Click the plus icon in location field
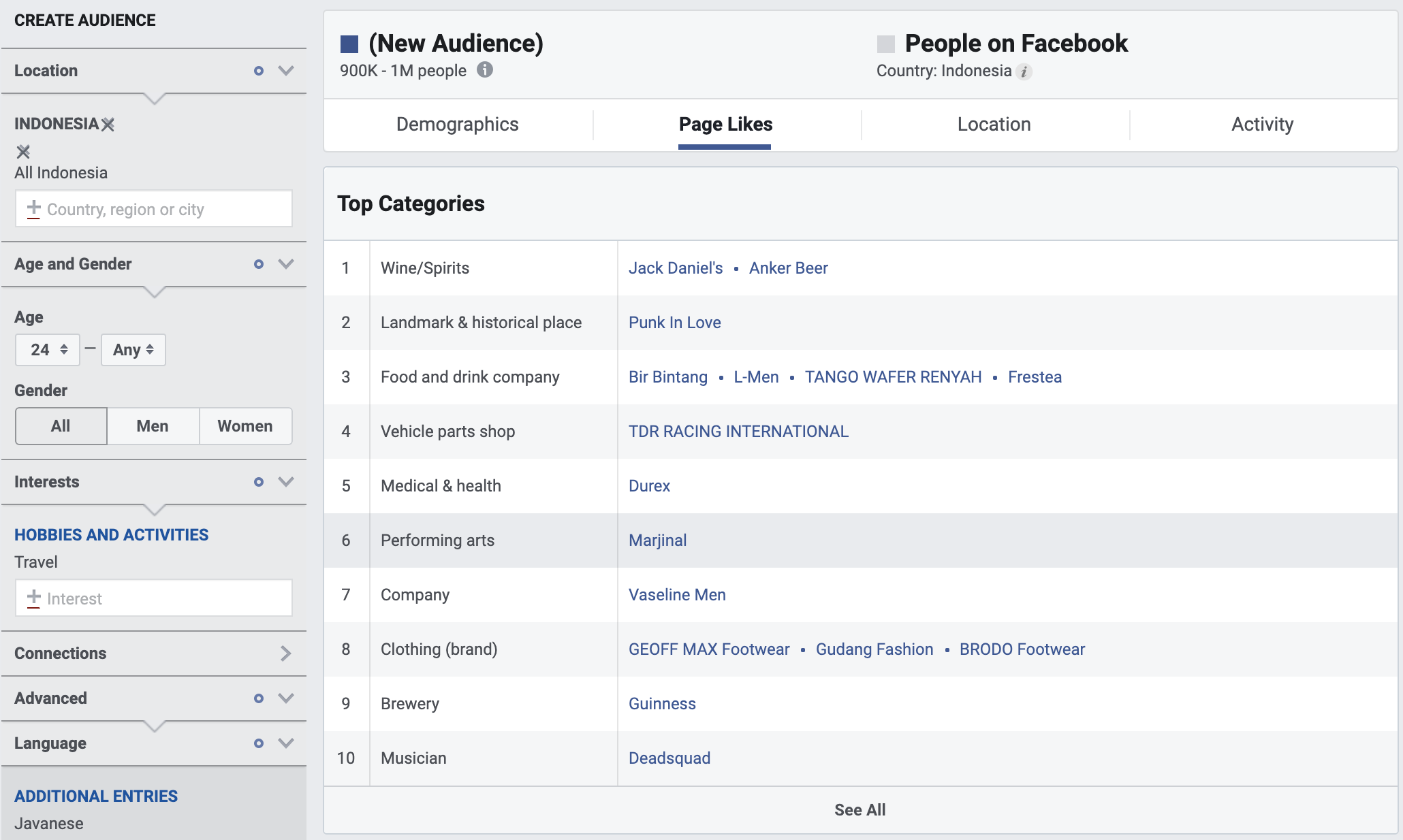The height and width of the screenshot is (840, 1403). tap(33, 208)
